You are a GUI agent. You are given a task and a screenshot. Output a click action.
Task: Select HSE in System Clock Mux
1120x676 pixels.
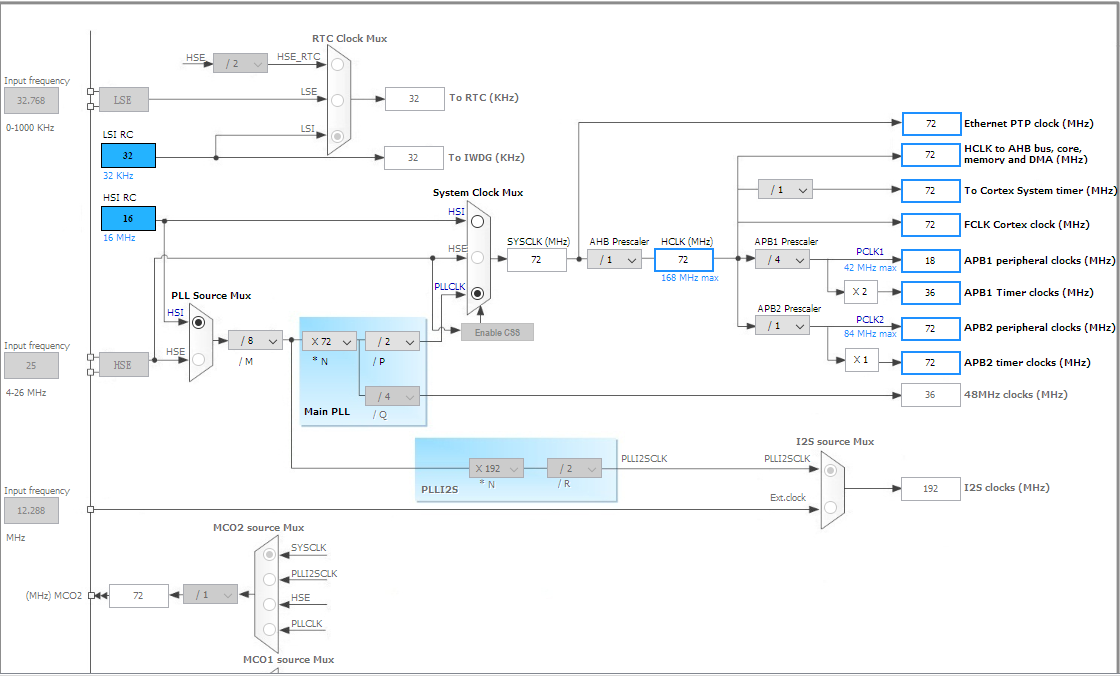pos(477,257)
